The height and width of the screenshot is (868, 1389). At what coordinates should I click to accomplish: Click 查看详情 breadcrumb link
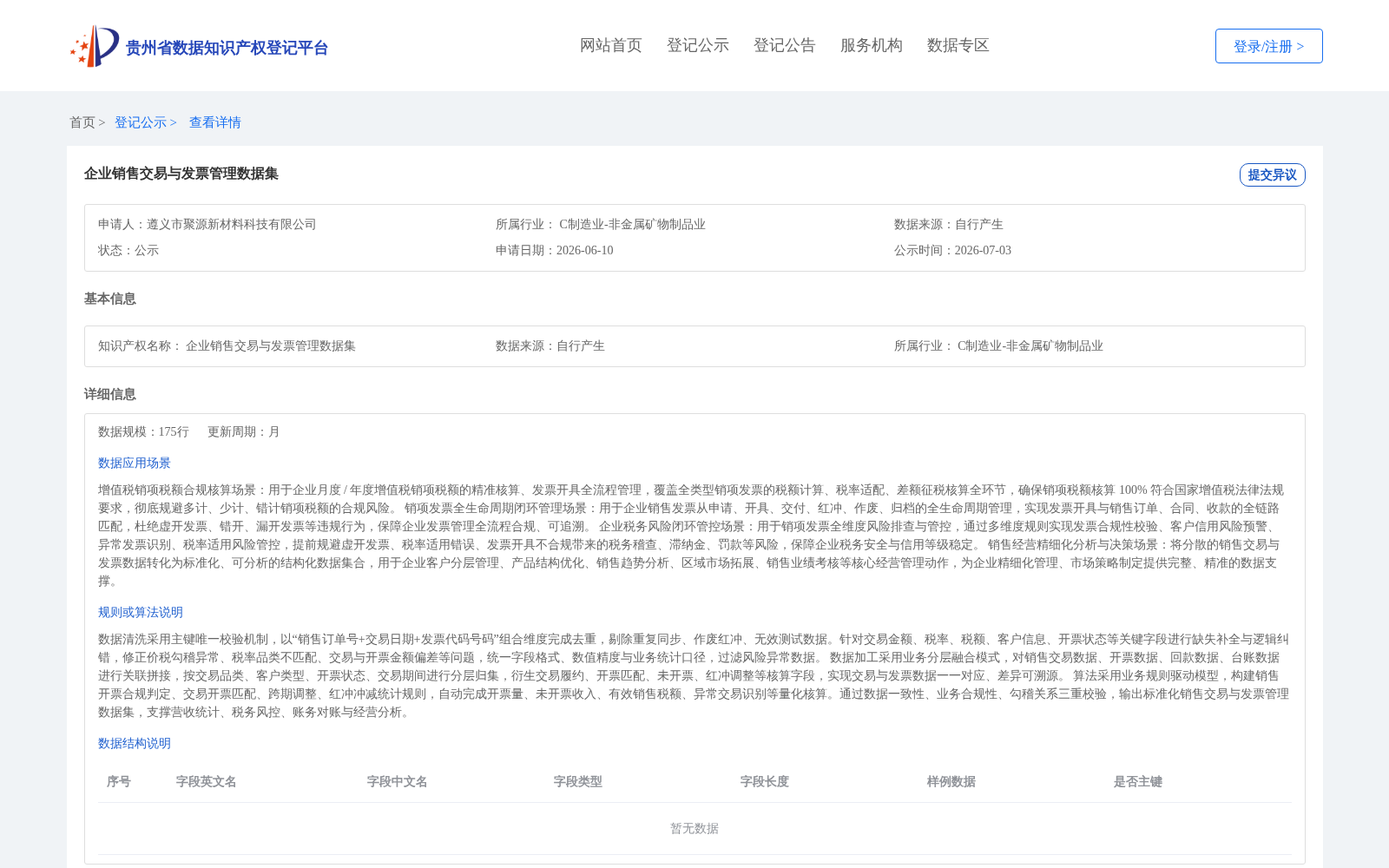click(x=215, y=122)
